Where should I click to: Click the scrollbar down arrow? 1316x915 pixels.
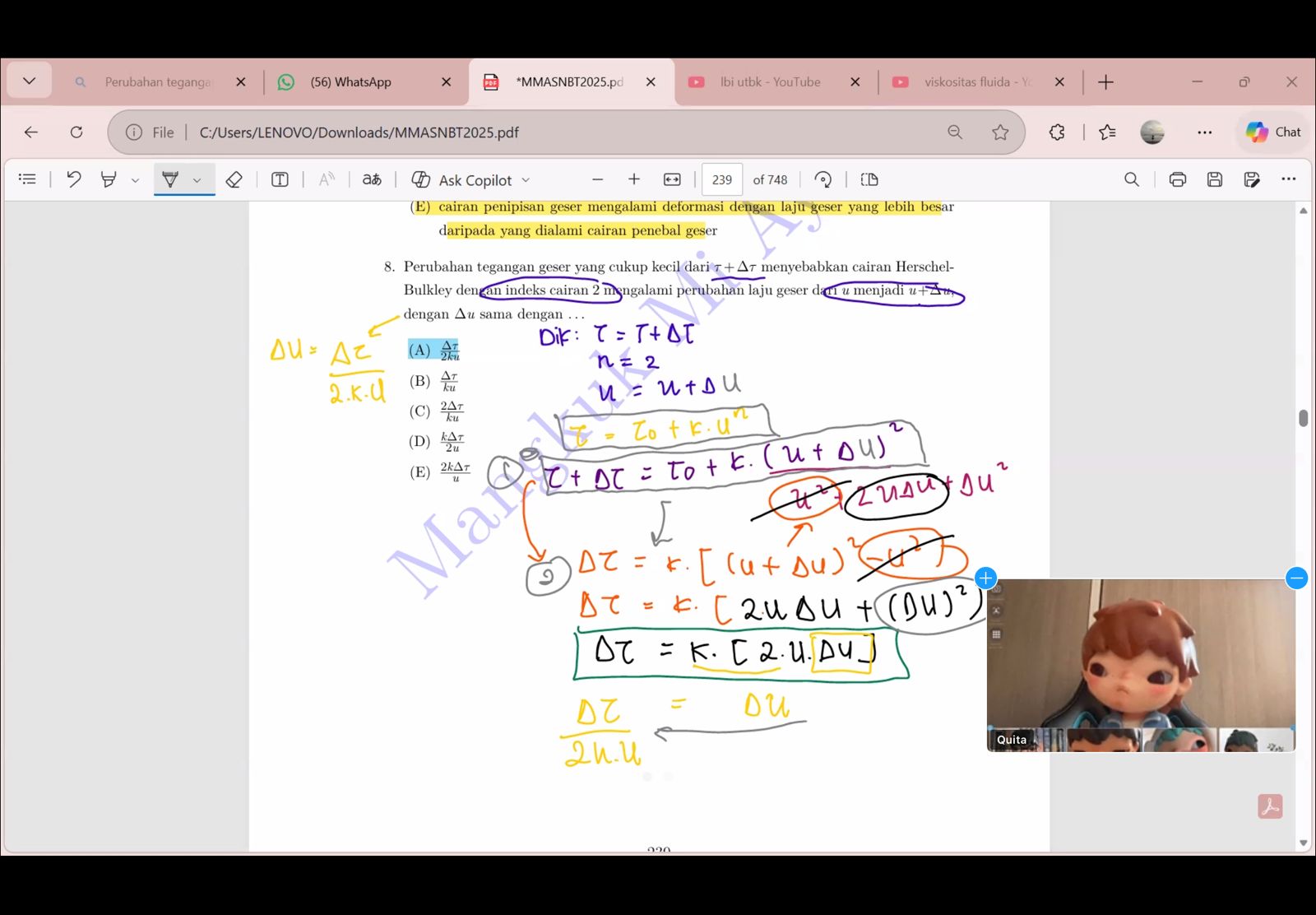point(1304,843)
